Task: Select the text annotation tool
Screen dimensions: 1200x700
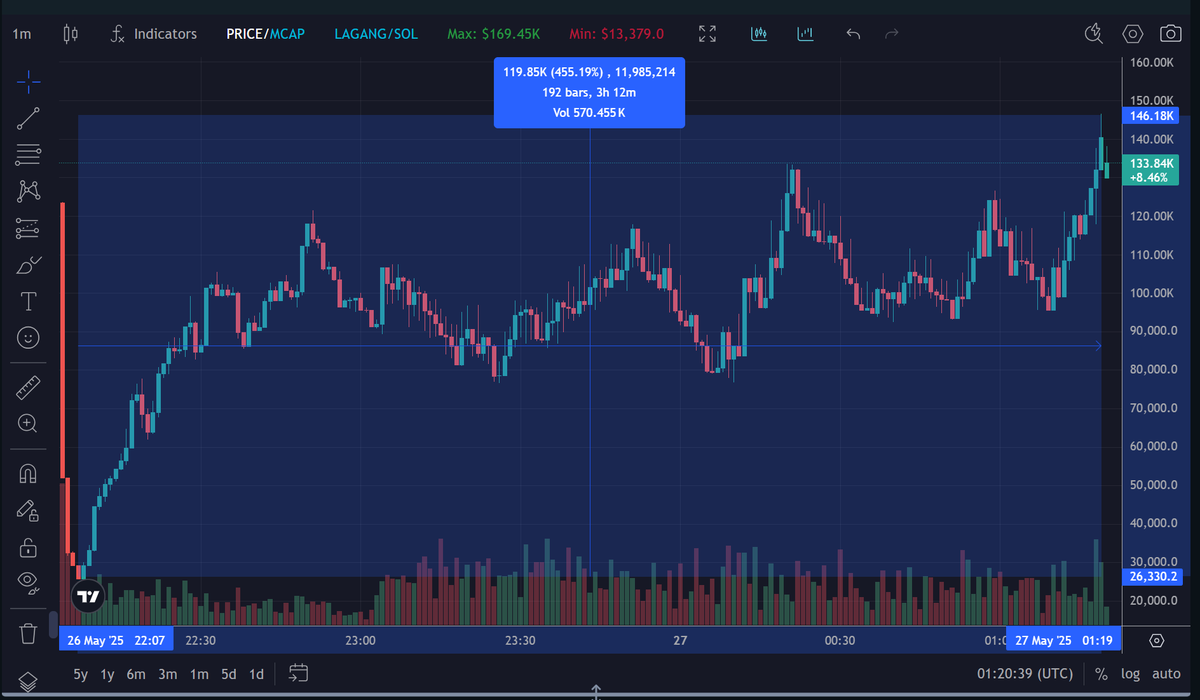Action: coord(28,301)
